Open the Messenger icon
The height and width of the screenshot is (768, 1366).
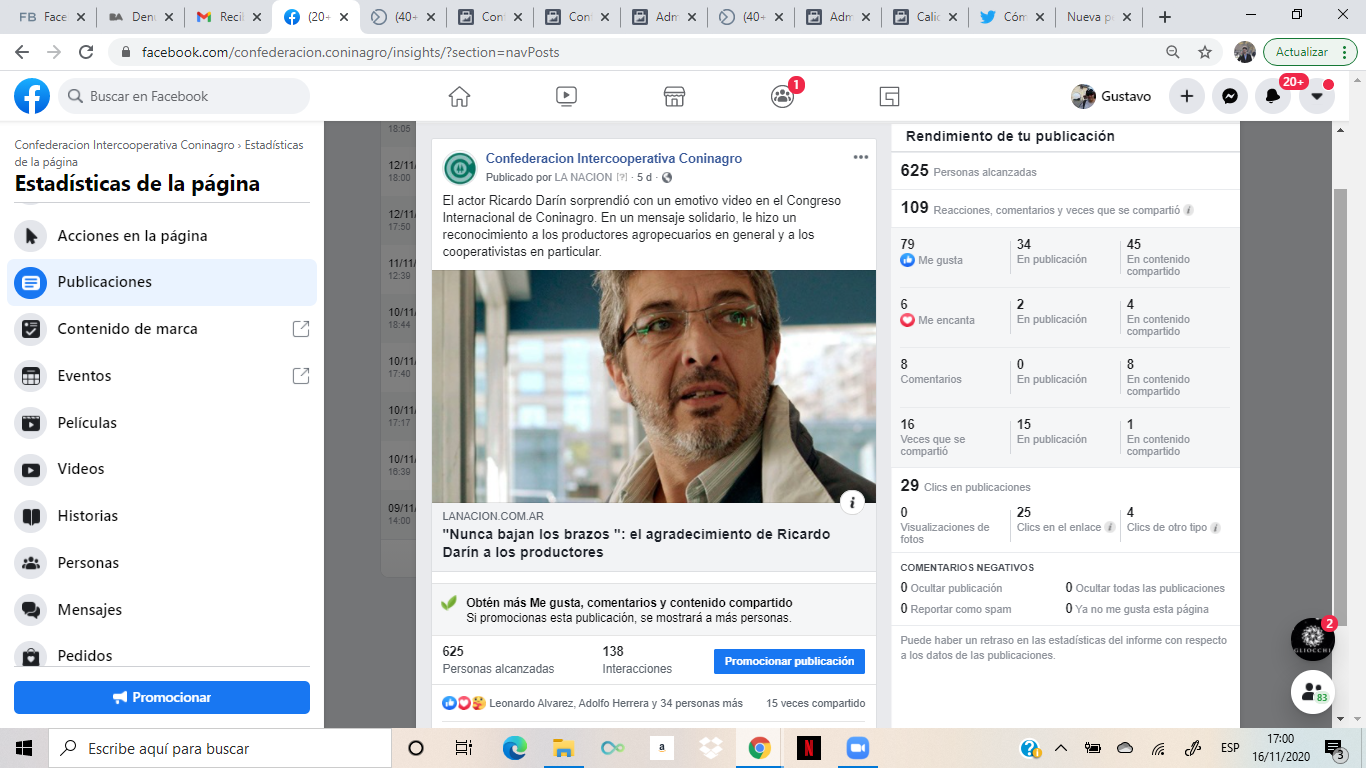pos(1230,96)
